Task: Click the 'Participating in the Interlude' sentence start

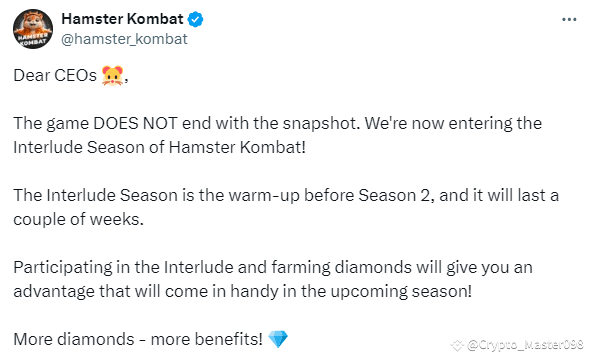Action: (123, 267)
